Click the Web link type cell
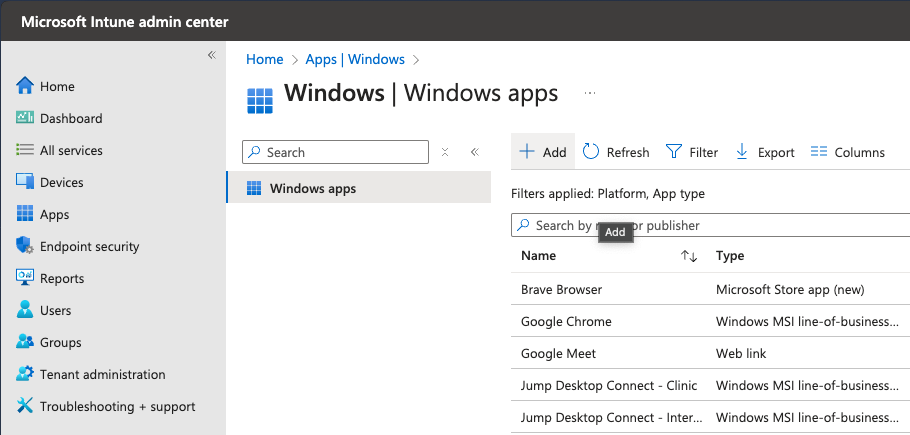 (741, 353)
